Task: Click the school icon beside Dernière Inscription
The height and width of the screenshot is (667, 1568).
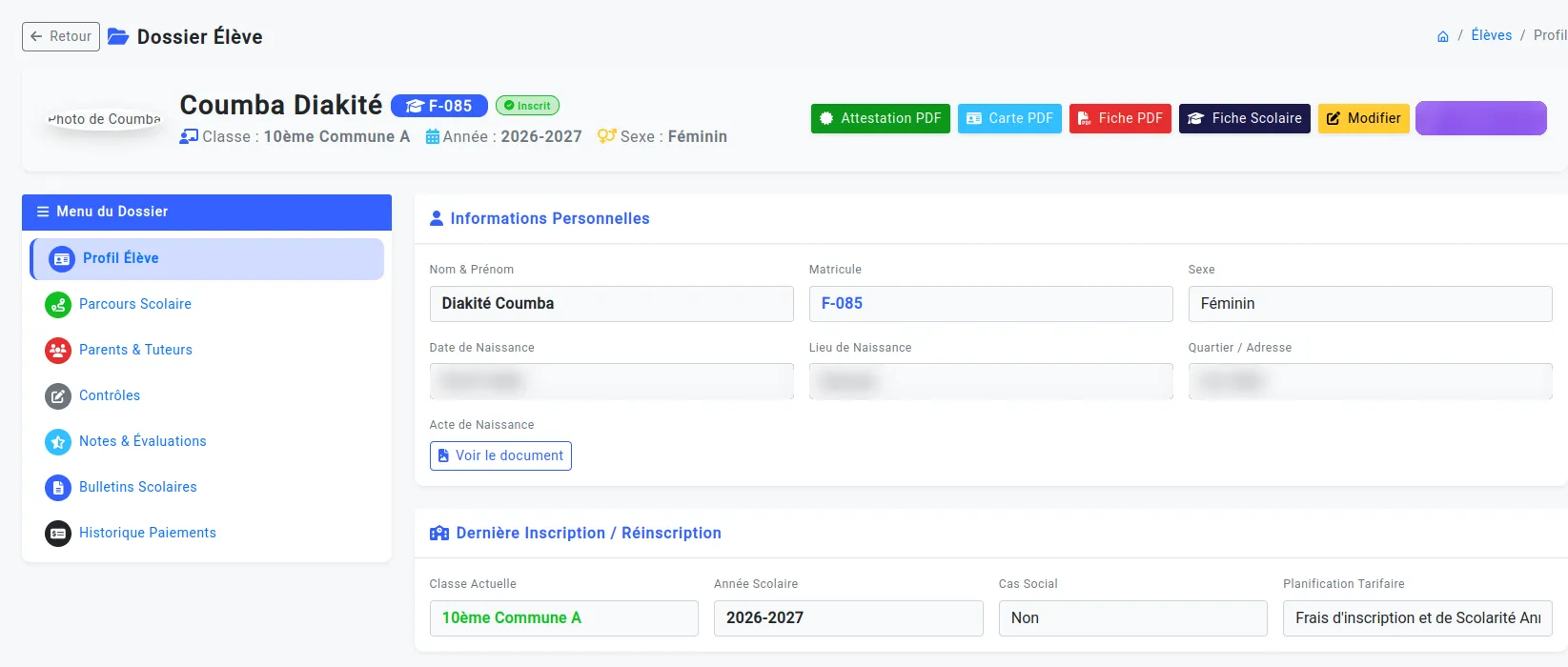Action: click(x=439, y=533)
